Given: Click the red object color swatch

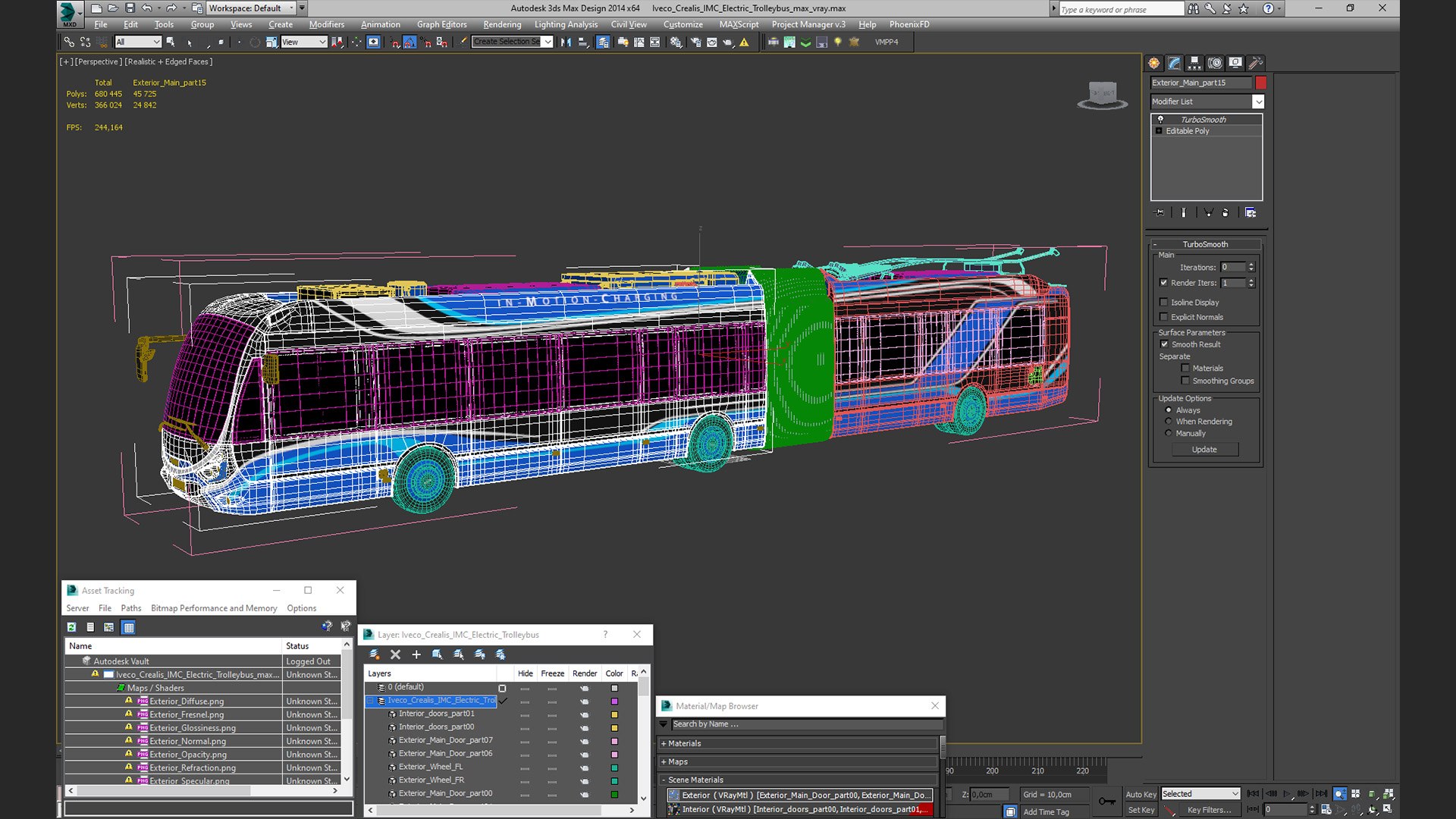Looking at the screenshot, I should coord(1261,83).
